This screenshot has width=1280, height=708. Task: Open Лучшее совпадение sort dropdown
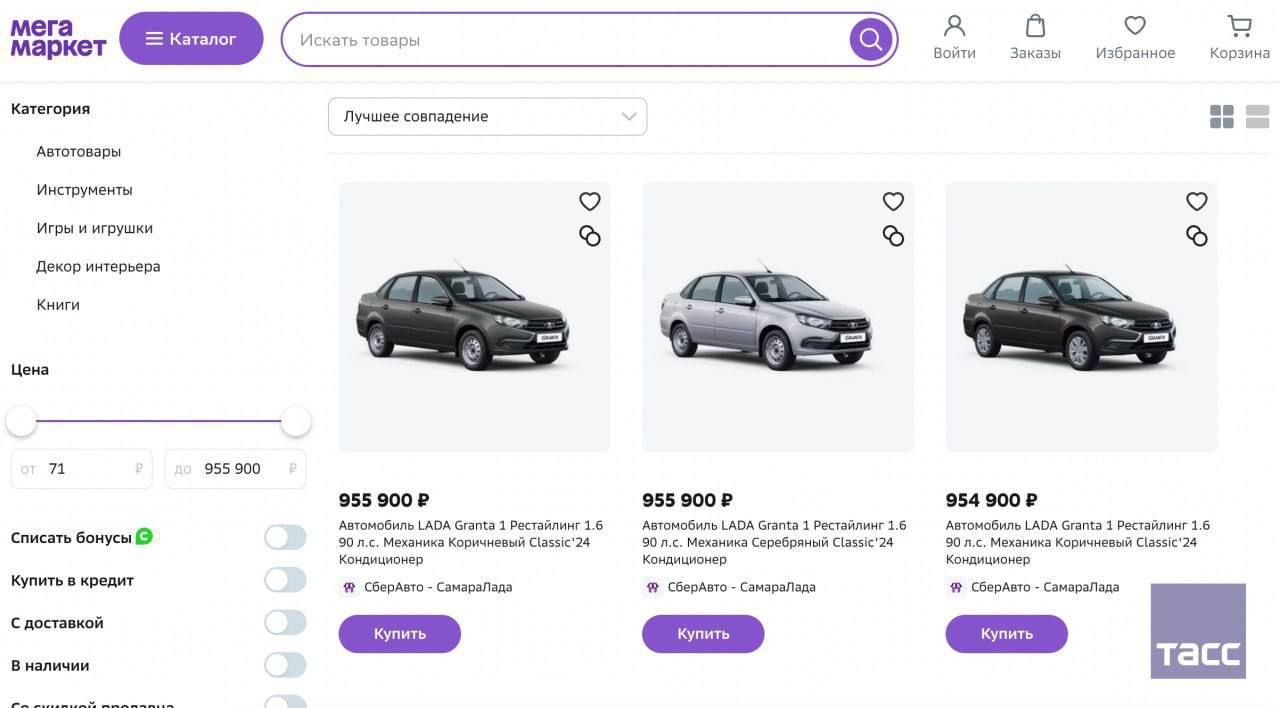[487, 117]
